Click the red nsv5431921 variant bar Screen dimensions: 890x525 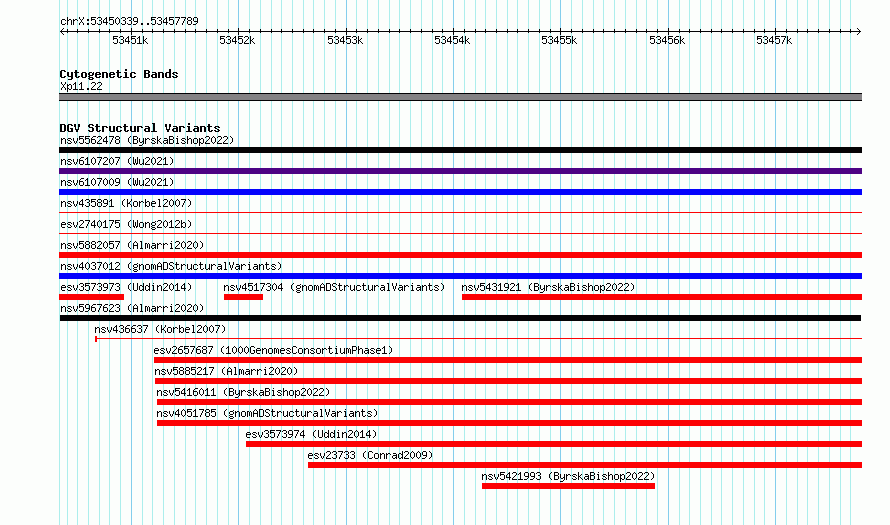(662, 297)
